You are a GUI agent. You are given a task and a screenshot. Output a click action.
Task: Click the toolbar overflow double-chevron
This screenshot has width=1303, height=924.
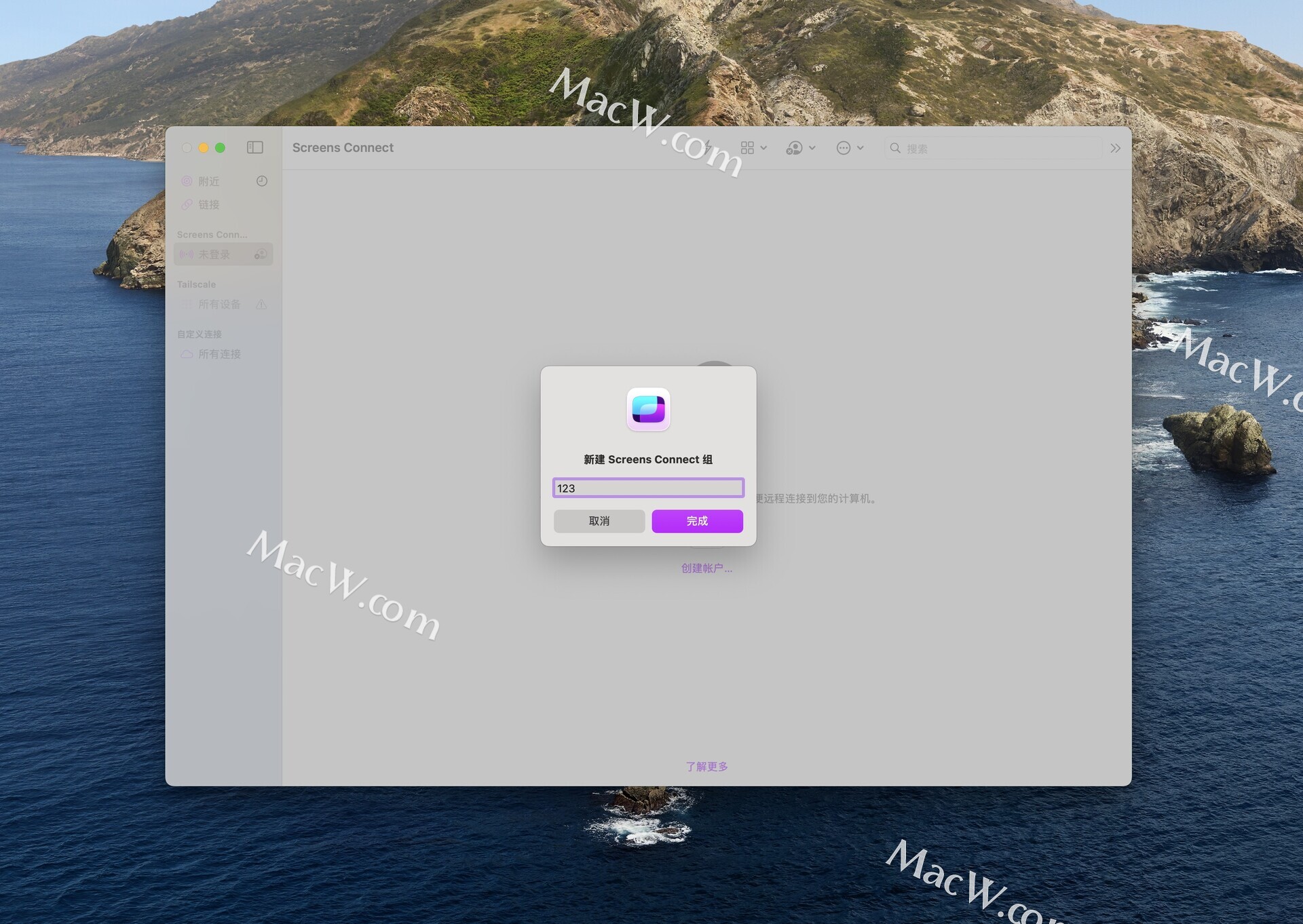[1115, 148]
